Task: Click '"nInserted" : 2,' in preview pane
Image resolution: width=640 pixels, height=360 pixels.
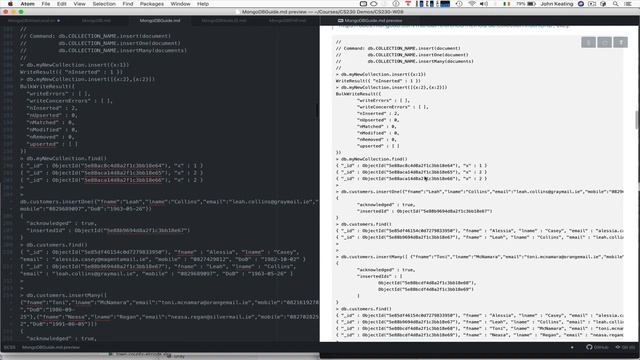Action: coord(378,113)
